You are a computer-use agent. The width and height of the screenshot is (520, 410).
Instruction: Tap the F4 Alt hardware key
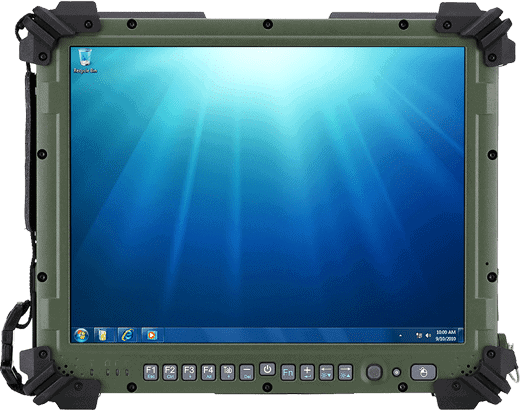click(x=208, y=372)
